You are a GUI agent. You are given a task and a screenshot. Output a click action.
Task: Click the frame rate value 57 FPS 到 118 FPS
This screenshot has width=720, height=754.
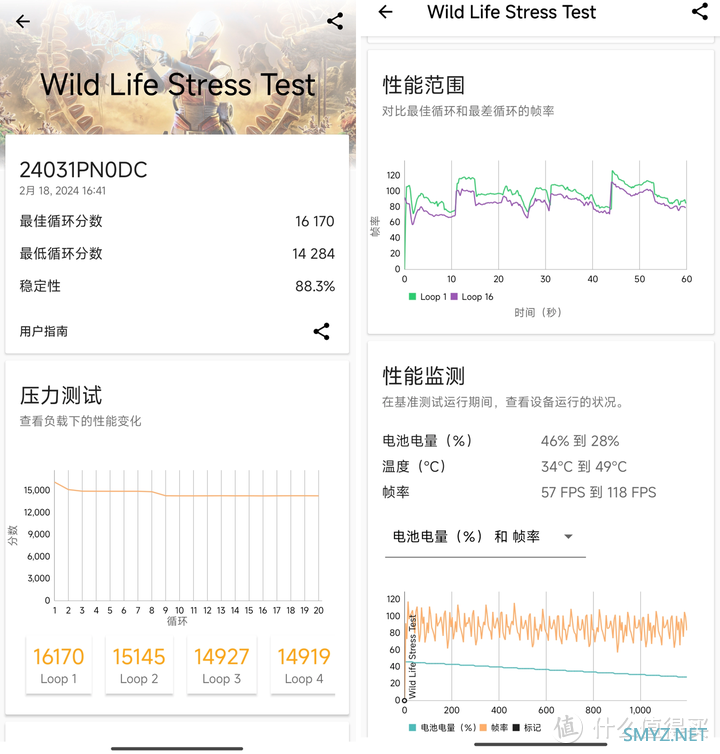598,492
